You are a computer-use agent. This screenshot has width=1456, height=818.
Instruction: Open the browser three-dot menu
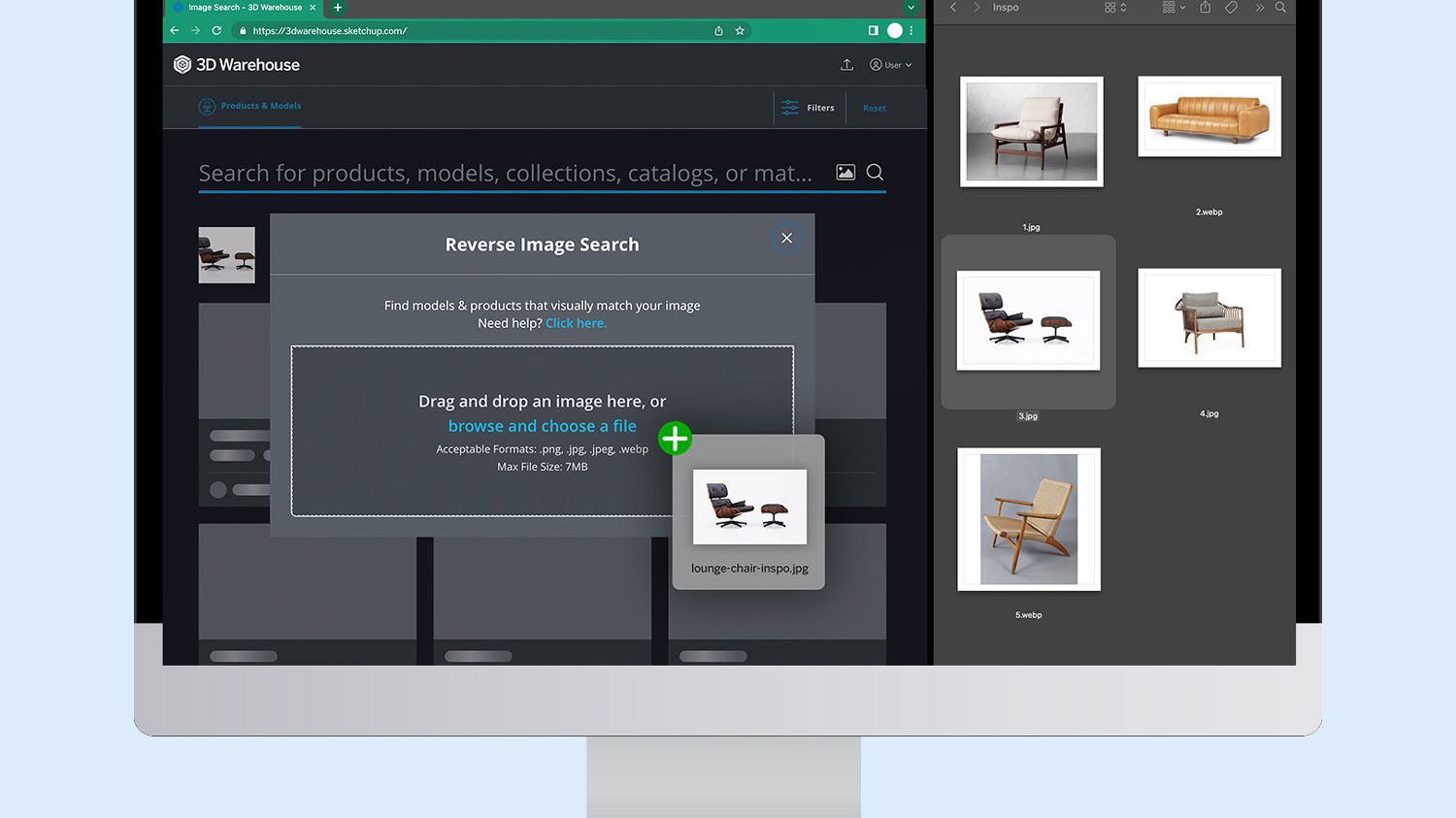(911, 31)
